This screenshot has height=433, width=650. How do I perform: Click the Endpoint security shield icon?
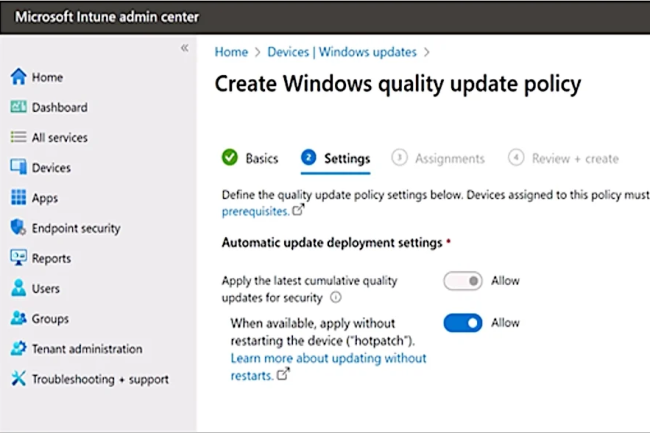18,228
